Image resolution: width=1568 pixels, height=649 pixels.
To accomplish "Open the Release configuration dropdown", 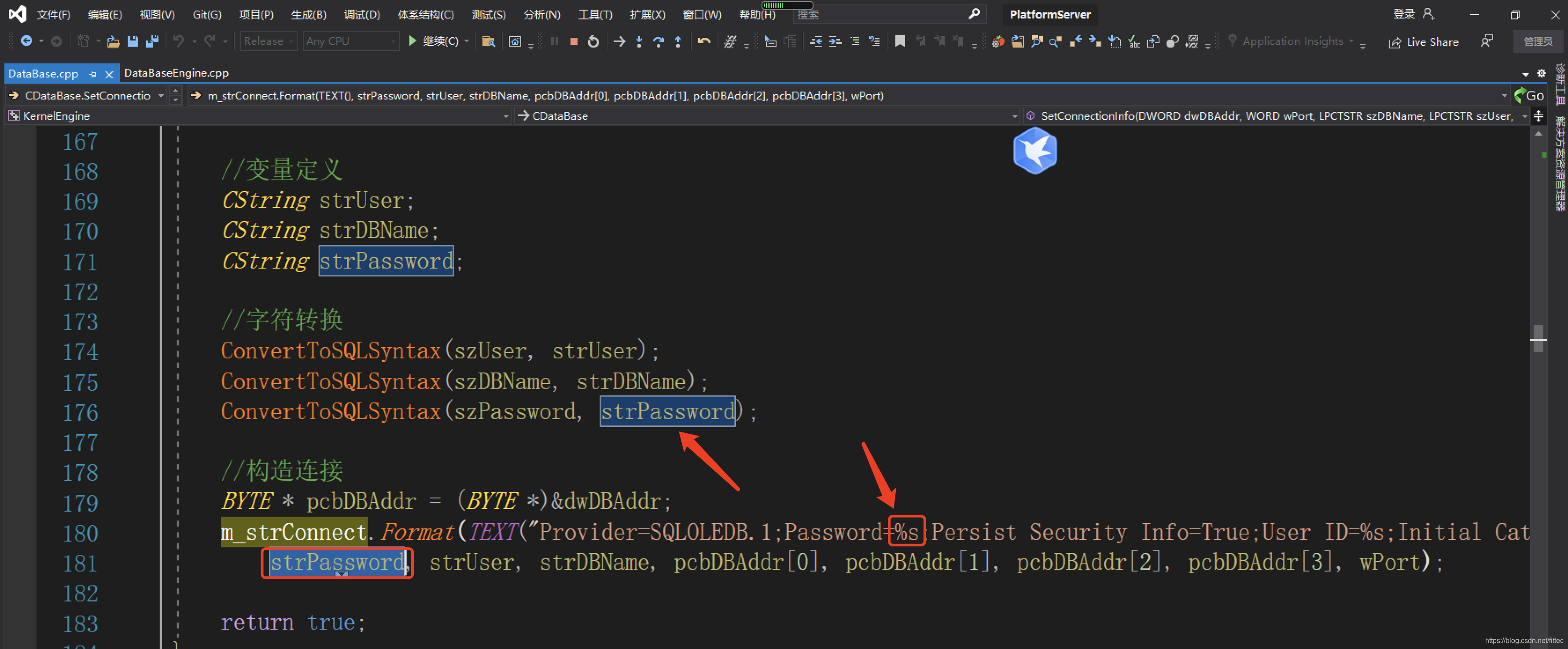I will 269,41.
